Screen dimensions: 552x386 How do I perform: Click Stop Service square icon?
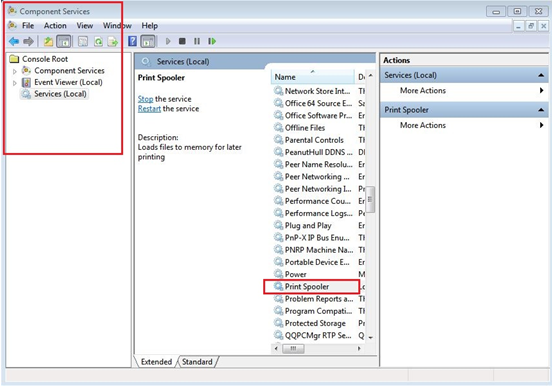[182, 41]
